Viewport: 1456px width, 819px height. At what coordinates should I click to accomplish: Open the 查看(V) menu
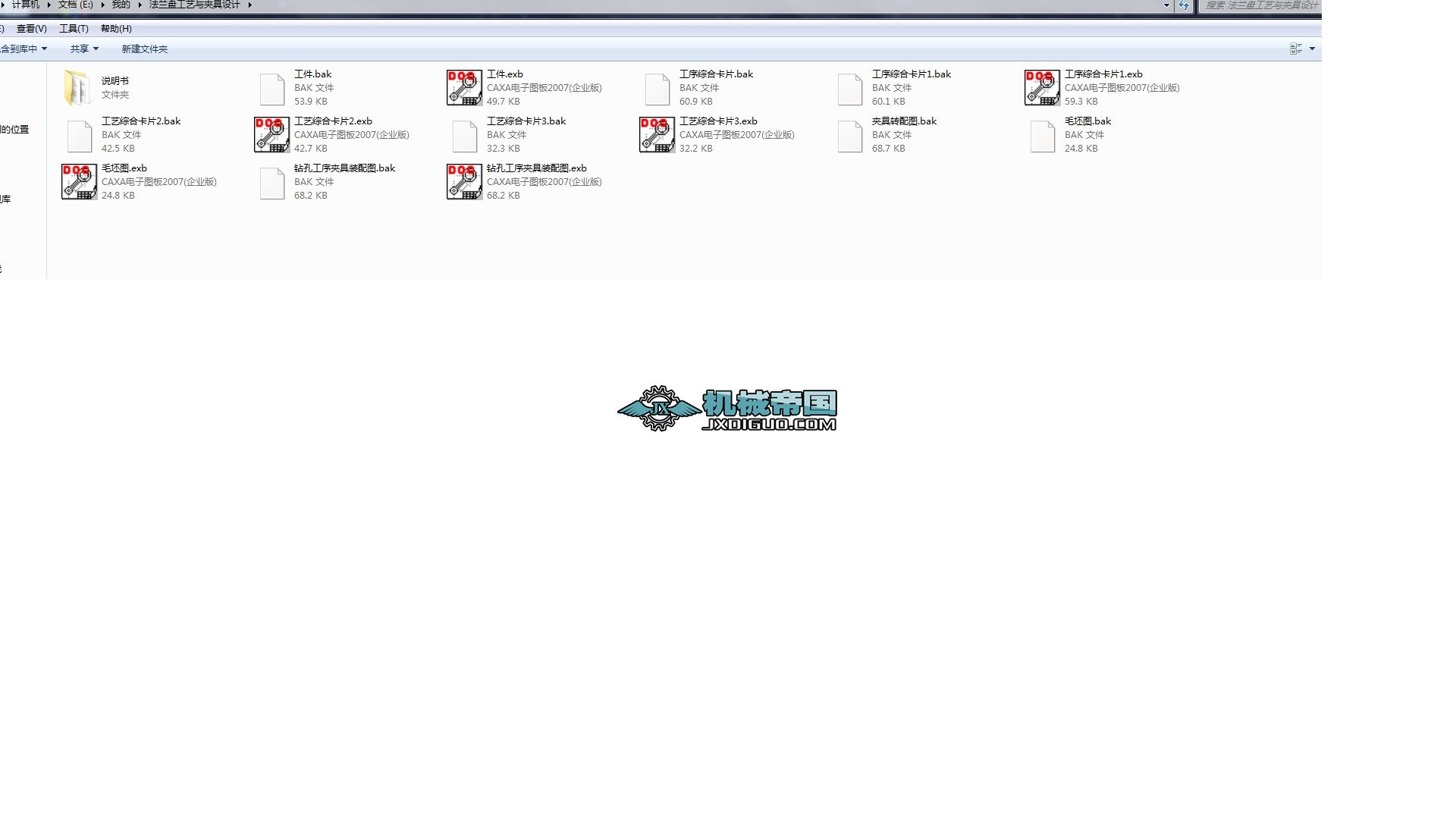[x=31, y=29]
